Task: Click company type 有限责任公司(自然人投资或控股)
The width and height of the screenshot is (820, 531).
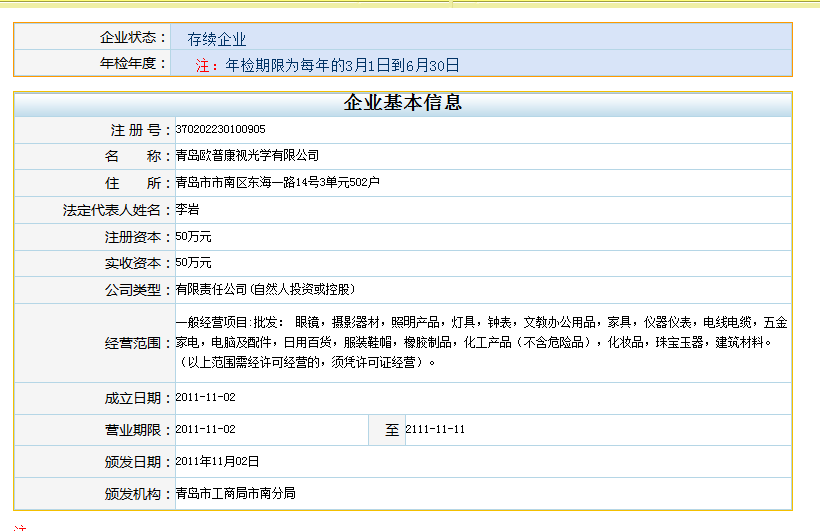Action: pos(266,289)
